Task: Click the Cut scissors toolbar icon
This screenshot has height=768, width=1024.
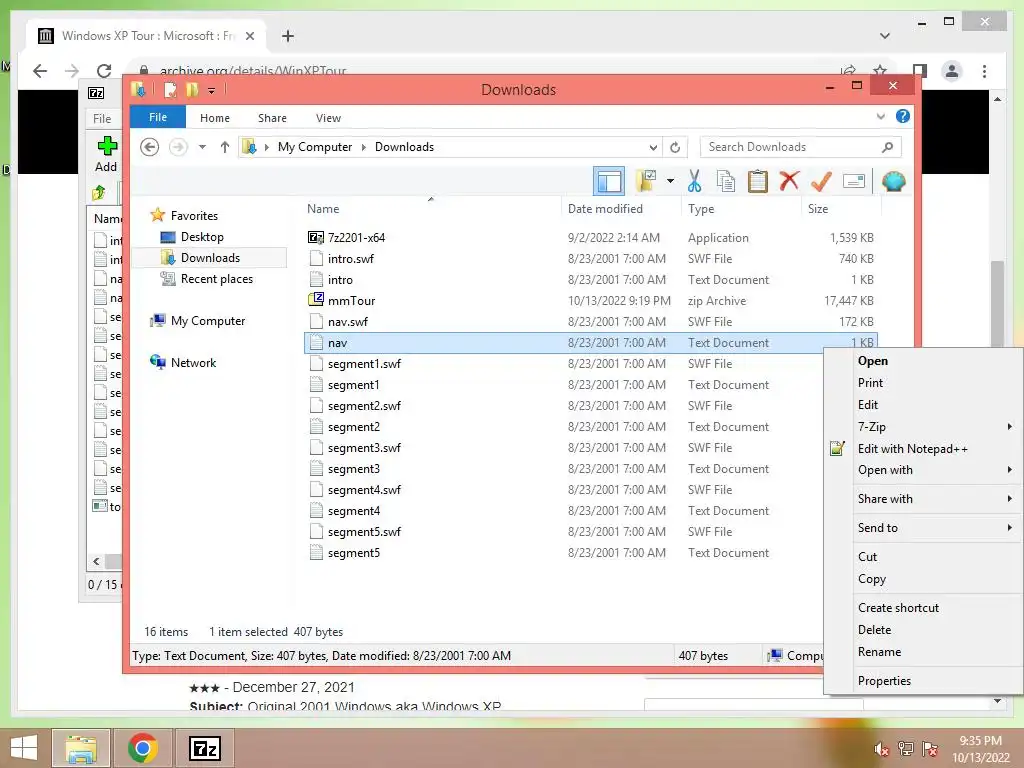Action: click(x=694, y=181)
